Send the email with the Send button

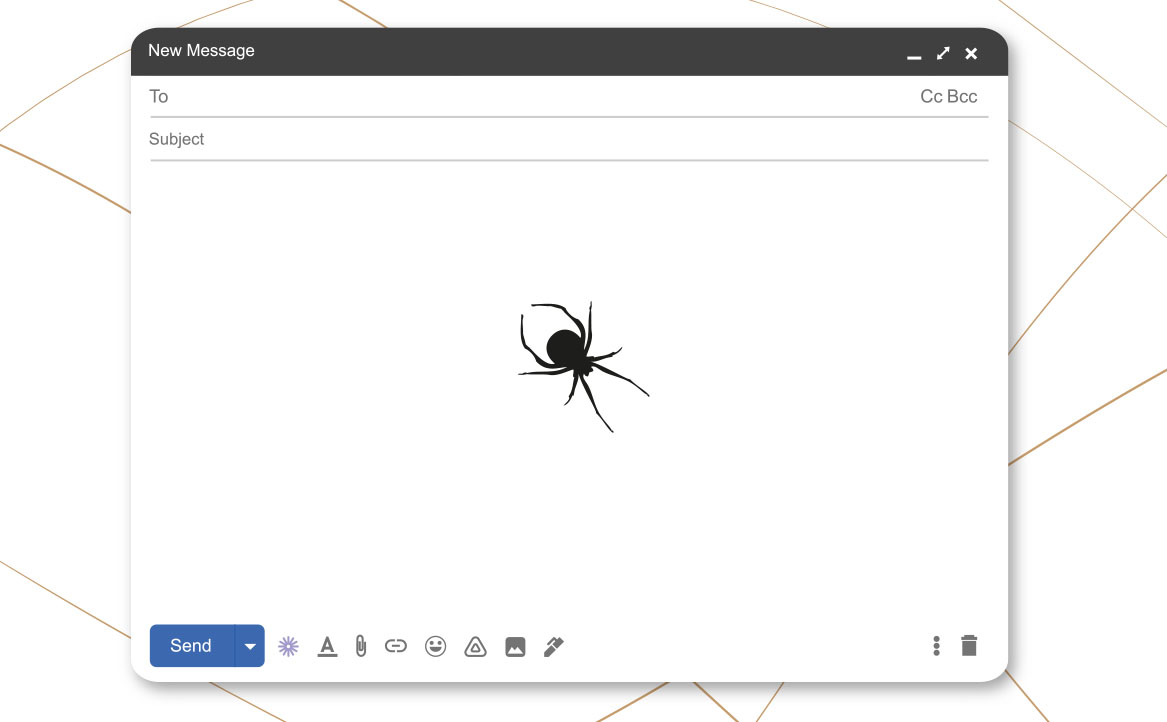pyautogui.click(x=192, y=645)
